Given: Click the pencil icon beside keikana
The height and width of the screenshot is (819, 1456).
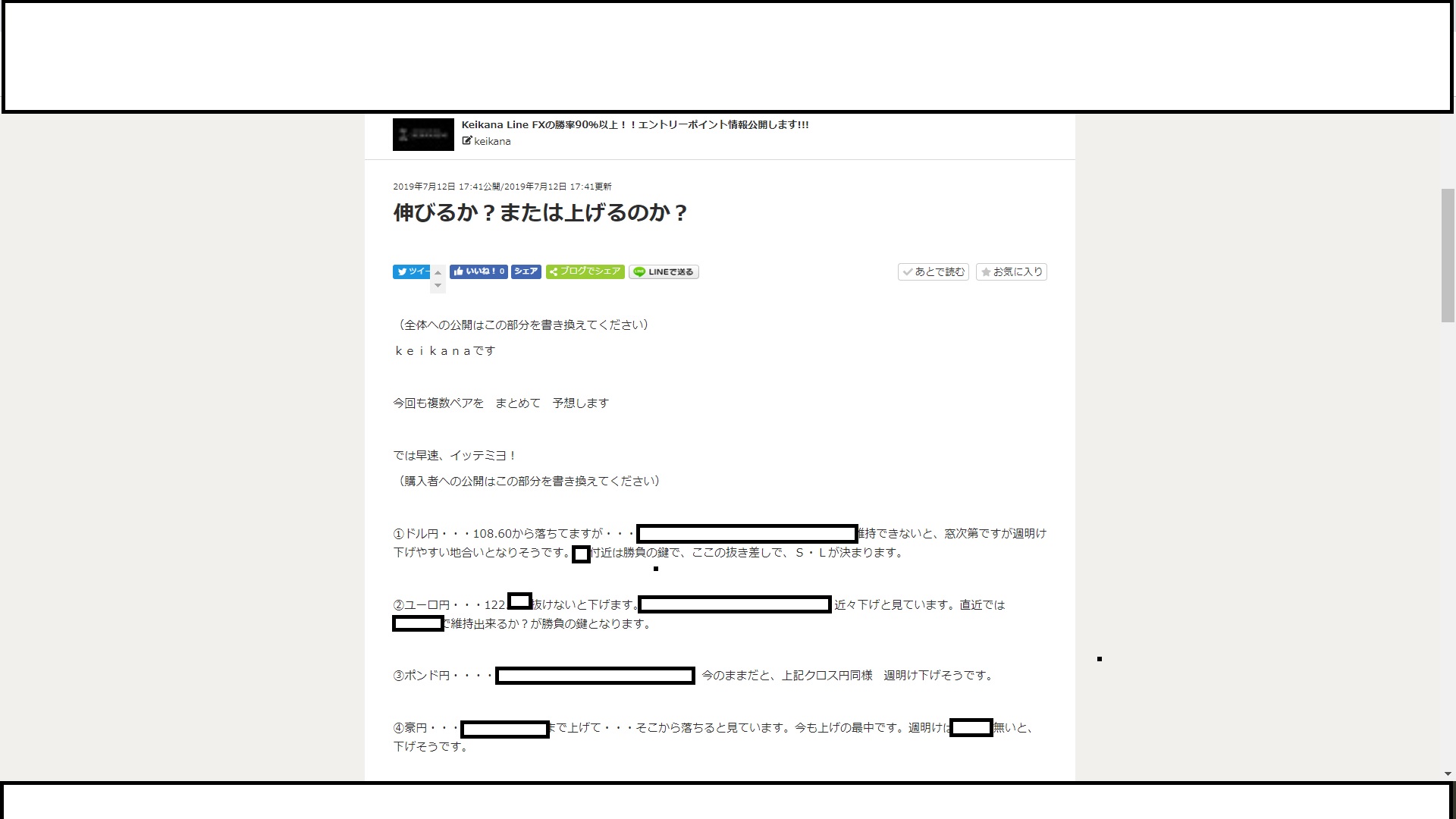Looking at the screenshot, I should tap(466, 140).
